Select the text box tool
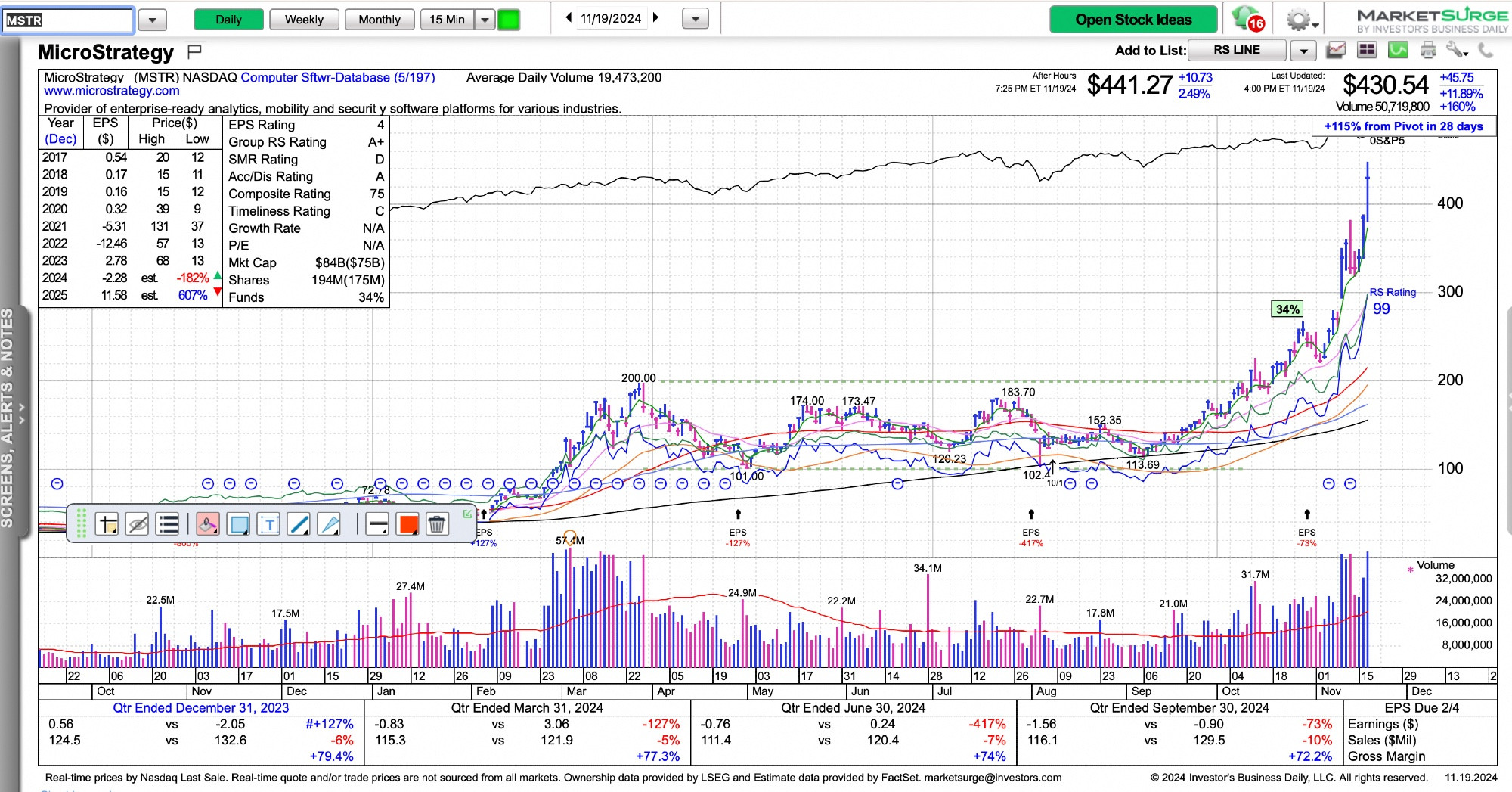The image size is (1512, 792). coord(269,524)
